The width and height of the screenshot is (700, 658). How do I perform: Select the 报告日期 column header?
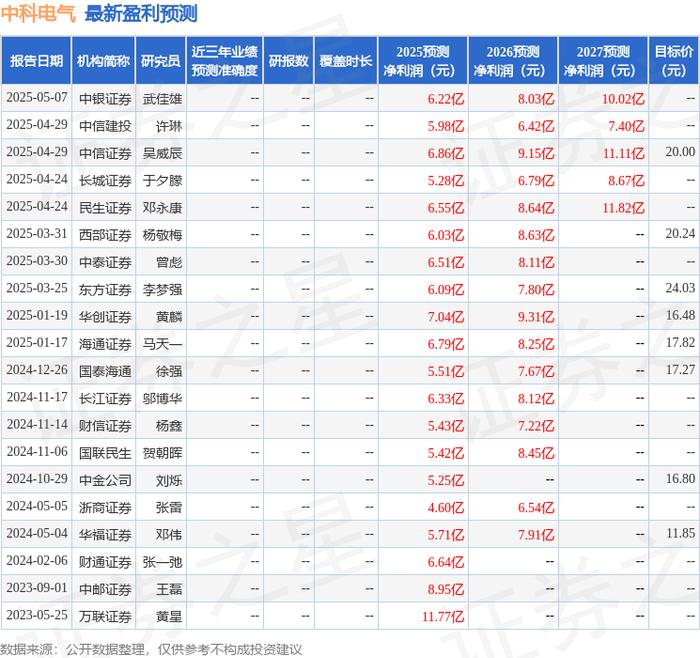[37, 61]
